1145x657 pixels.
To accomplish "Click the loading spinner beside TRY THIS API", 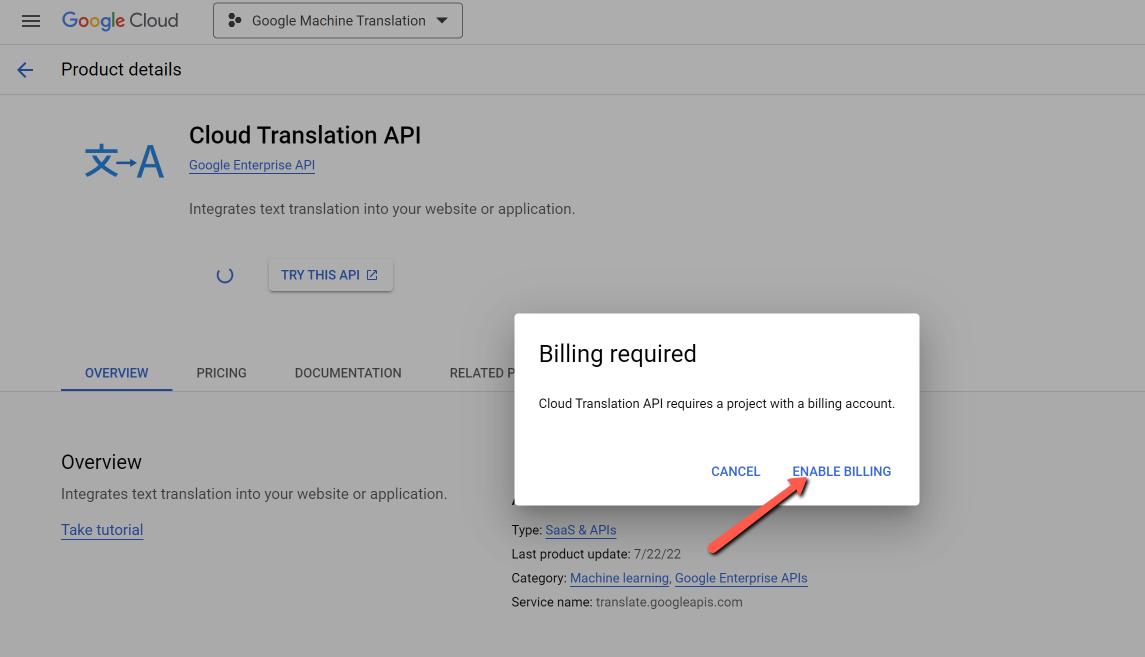I will 225,275.
